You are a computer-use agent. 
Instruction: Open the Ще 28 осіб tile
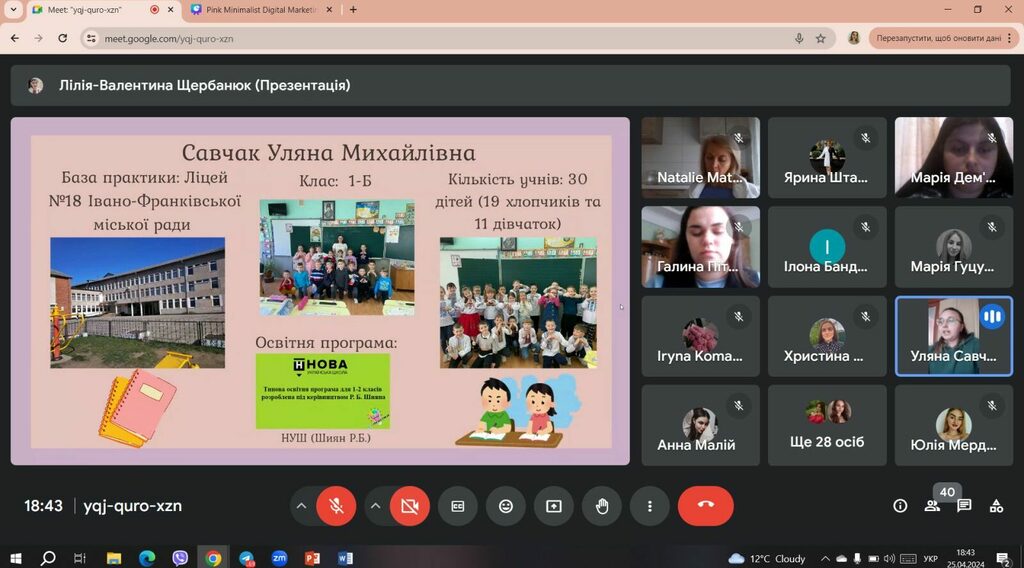click(827, 425)
